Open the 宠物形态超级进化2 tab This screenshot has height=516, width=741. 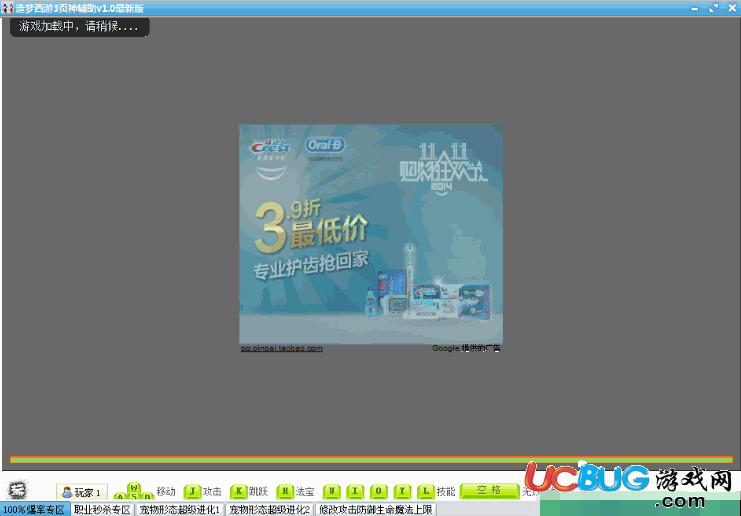pyautogui.click(x=269, y=509)
